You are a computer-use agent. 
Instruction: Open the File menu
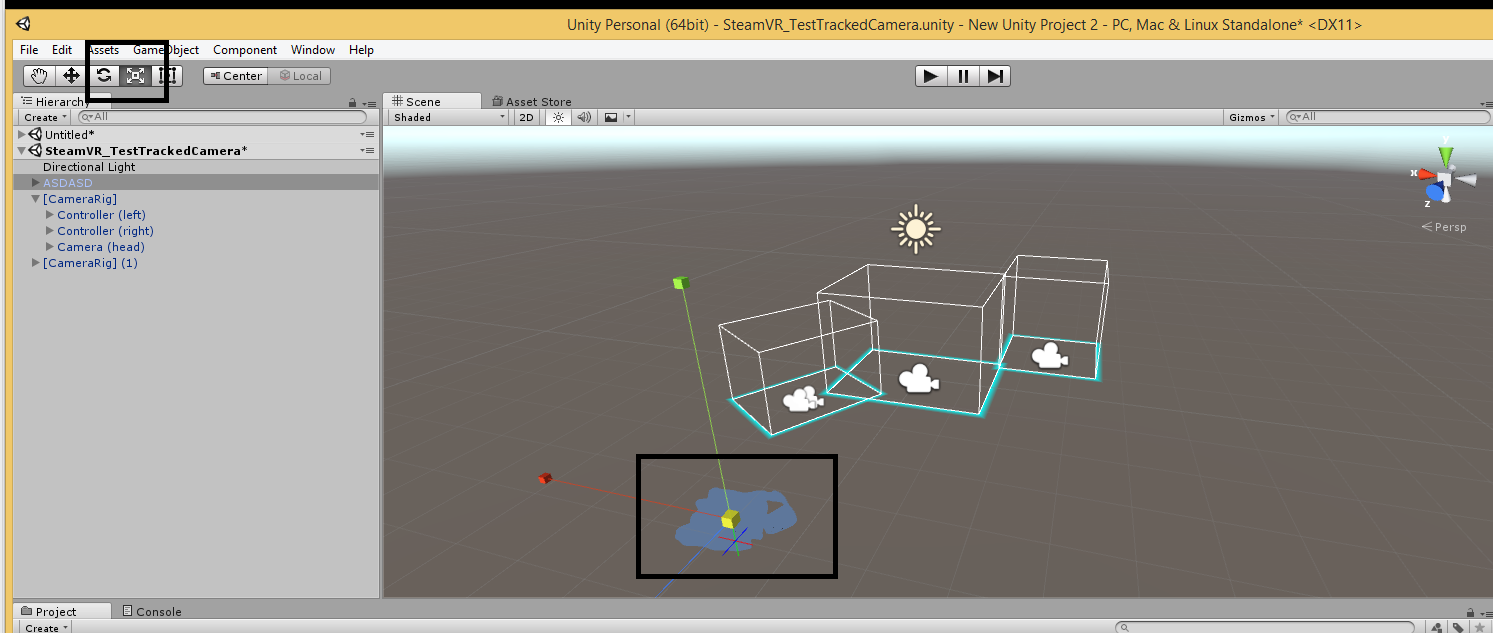pyautogui.click(x=29, y=50)
